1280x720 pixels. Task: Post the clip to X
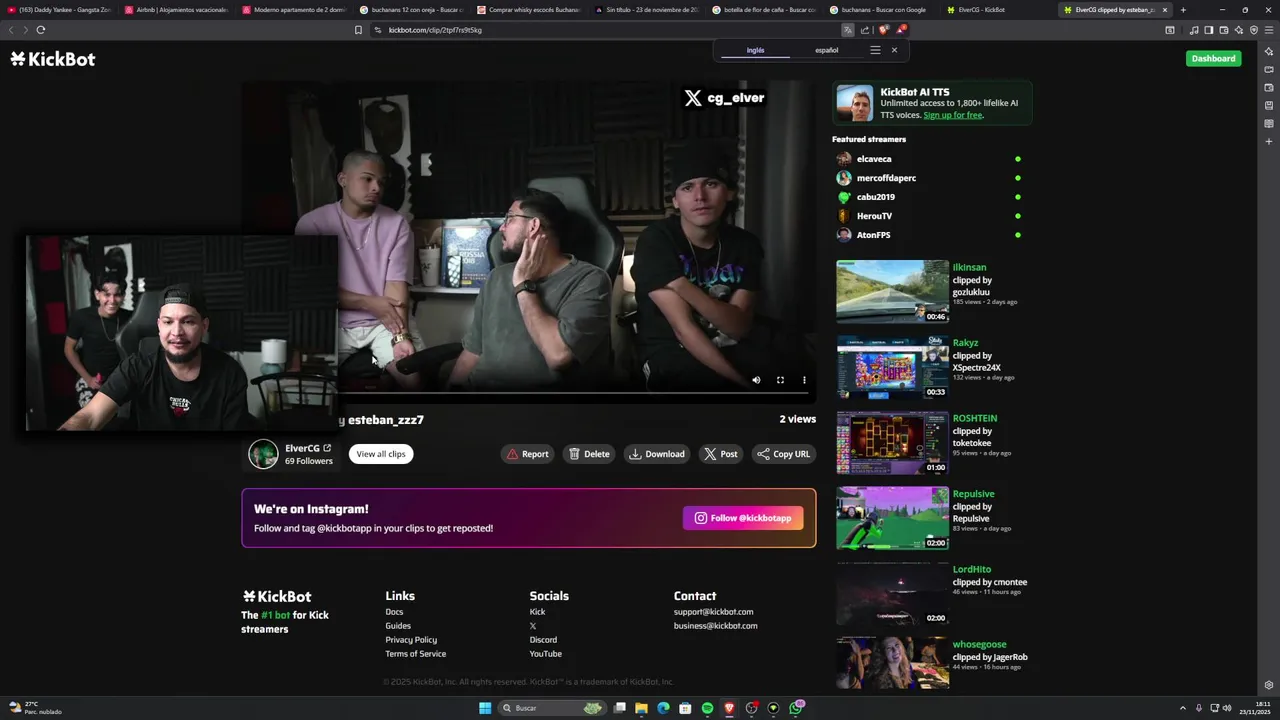pyautogui.click(x=721, y=454)
